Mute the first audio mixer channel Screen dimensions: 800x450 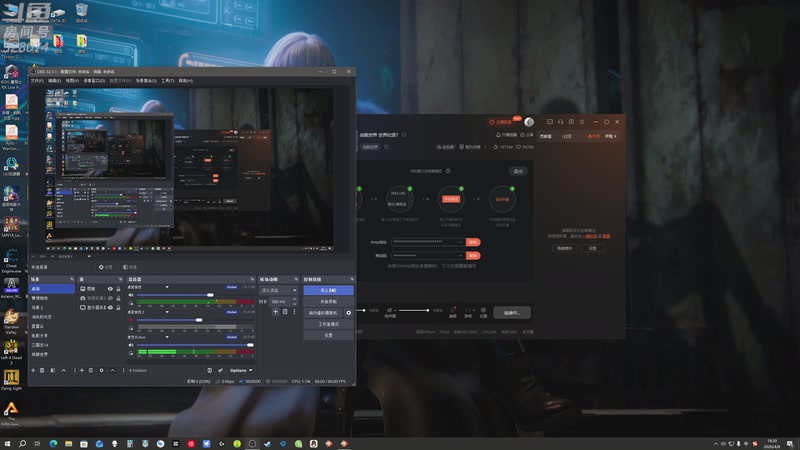(131, 295)
